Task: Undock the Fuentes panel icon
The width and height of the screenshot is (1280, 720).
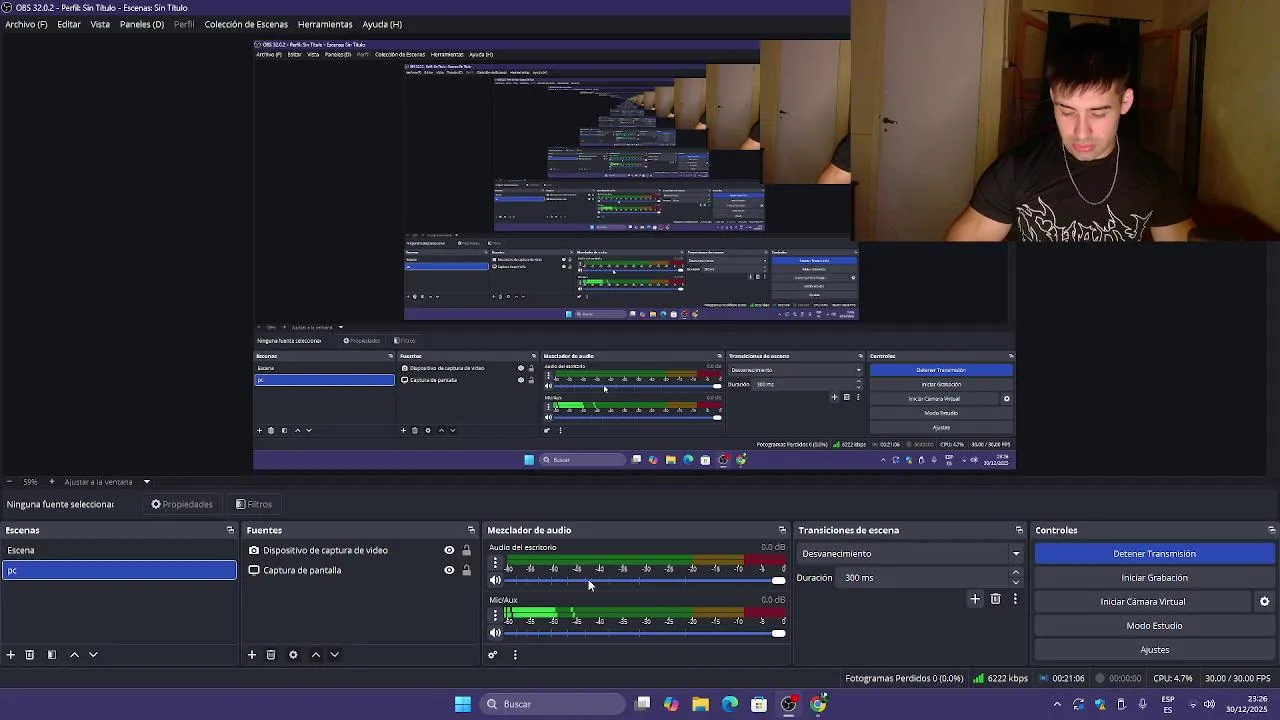Action: tap(471, 530)
